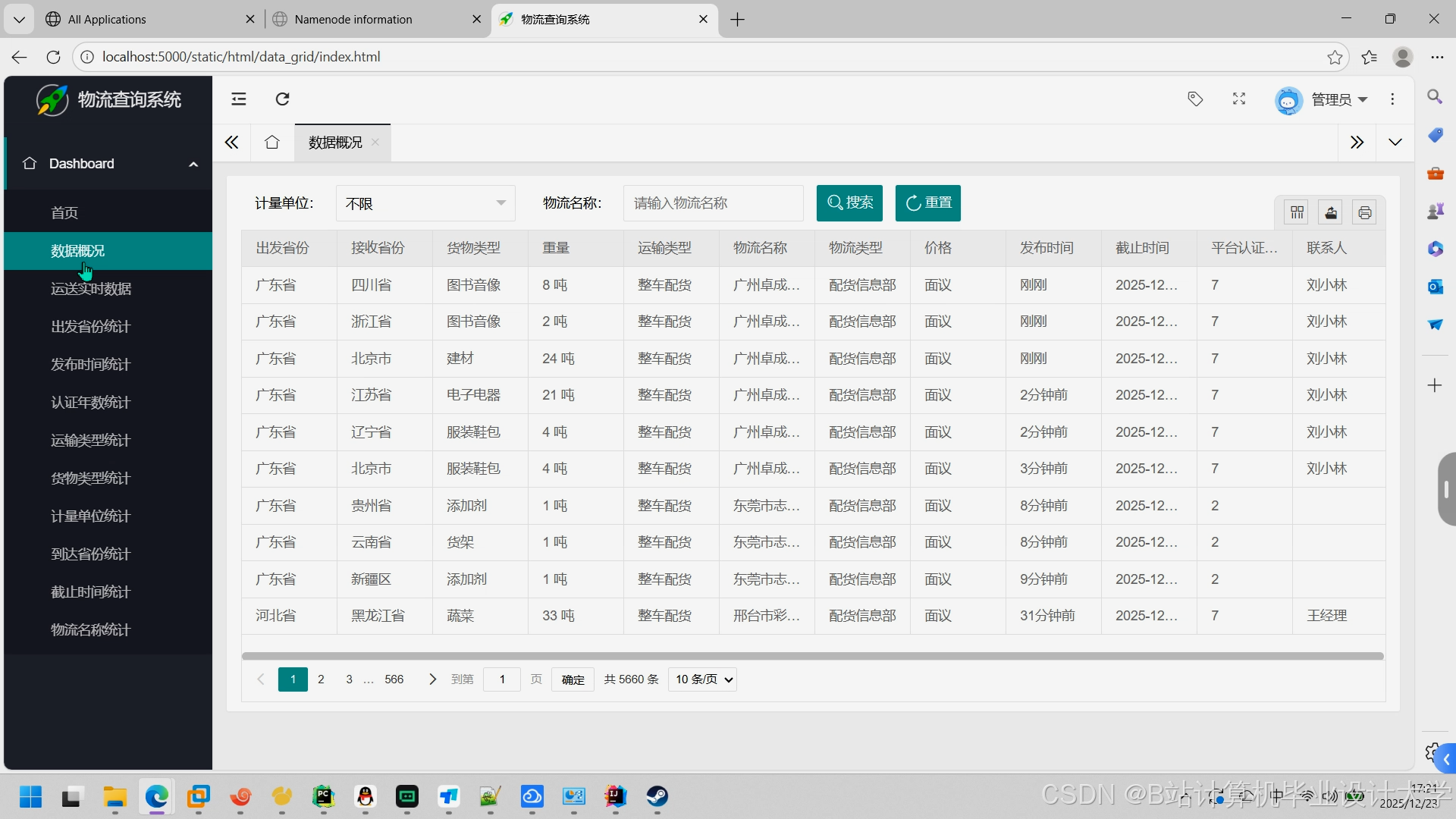
Task: Click the table print icon
Action: (1364, 213)
